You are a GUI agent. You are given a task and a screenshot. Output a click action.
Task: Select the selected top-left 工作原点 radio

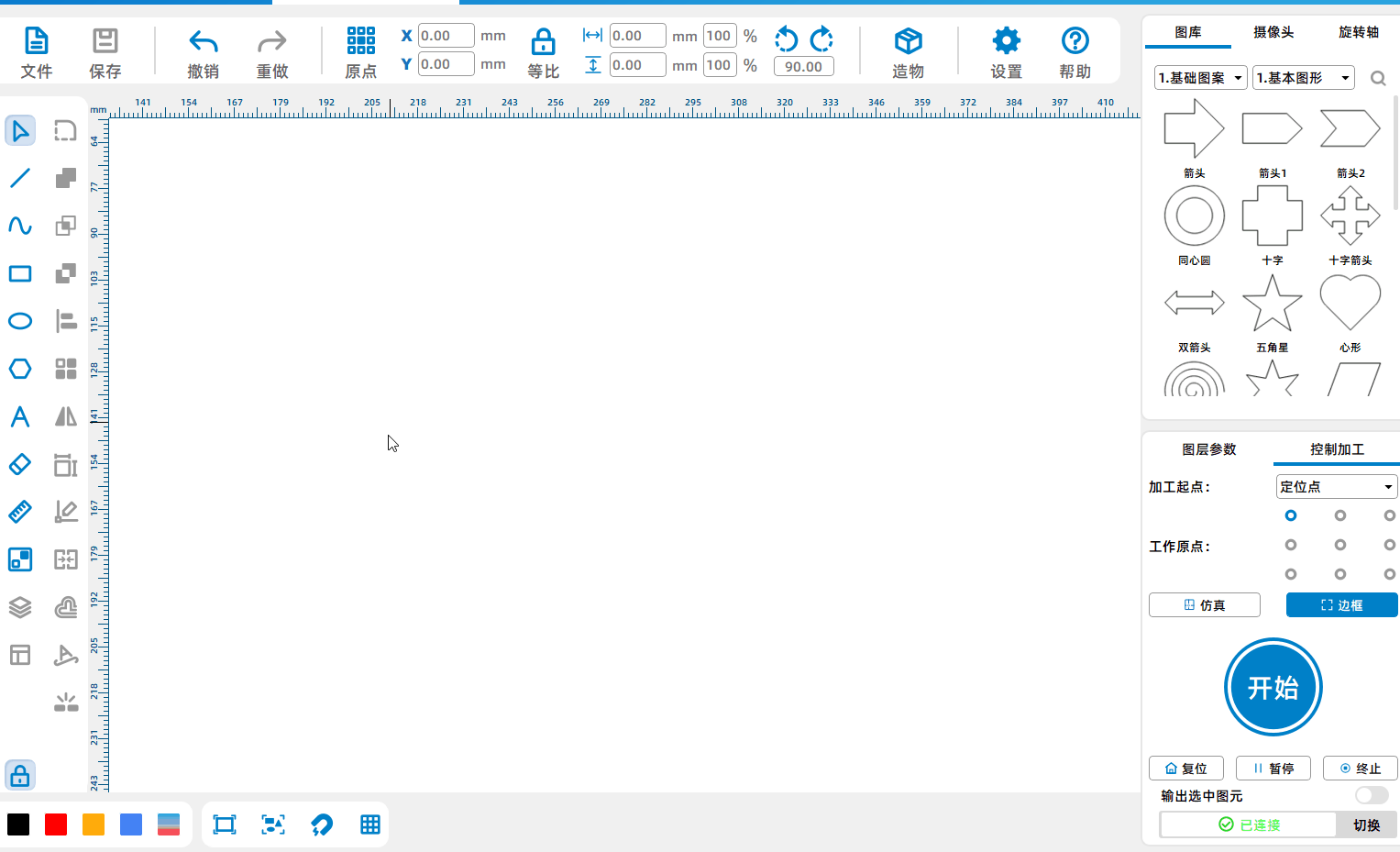[x=1291, y=515]
